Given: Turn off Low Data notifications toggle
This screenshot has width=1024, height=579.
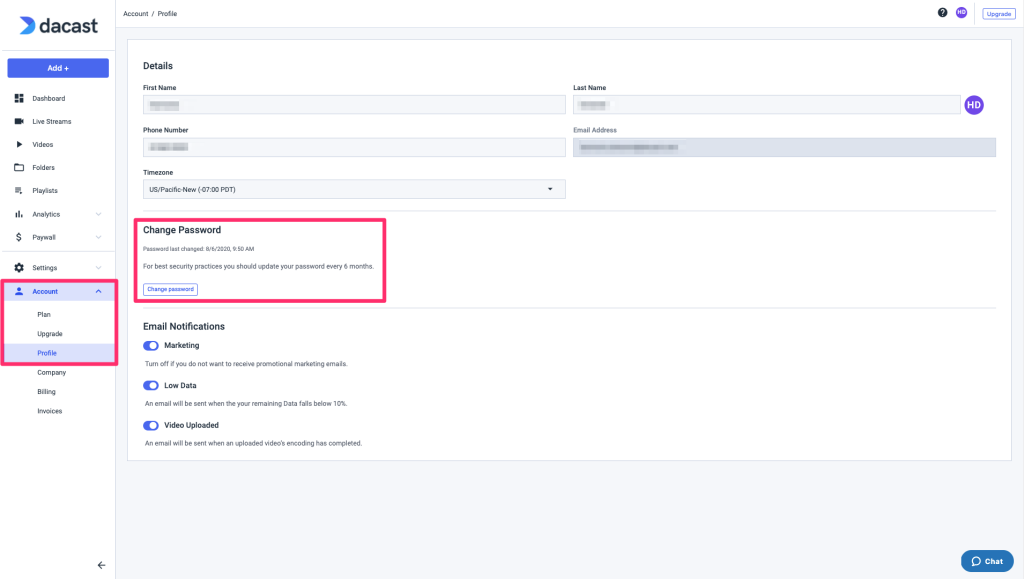Looking at the screenshot, I should click(151, 385).
